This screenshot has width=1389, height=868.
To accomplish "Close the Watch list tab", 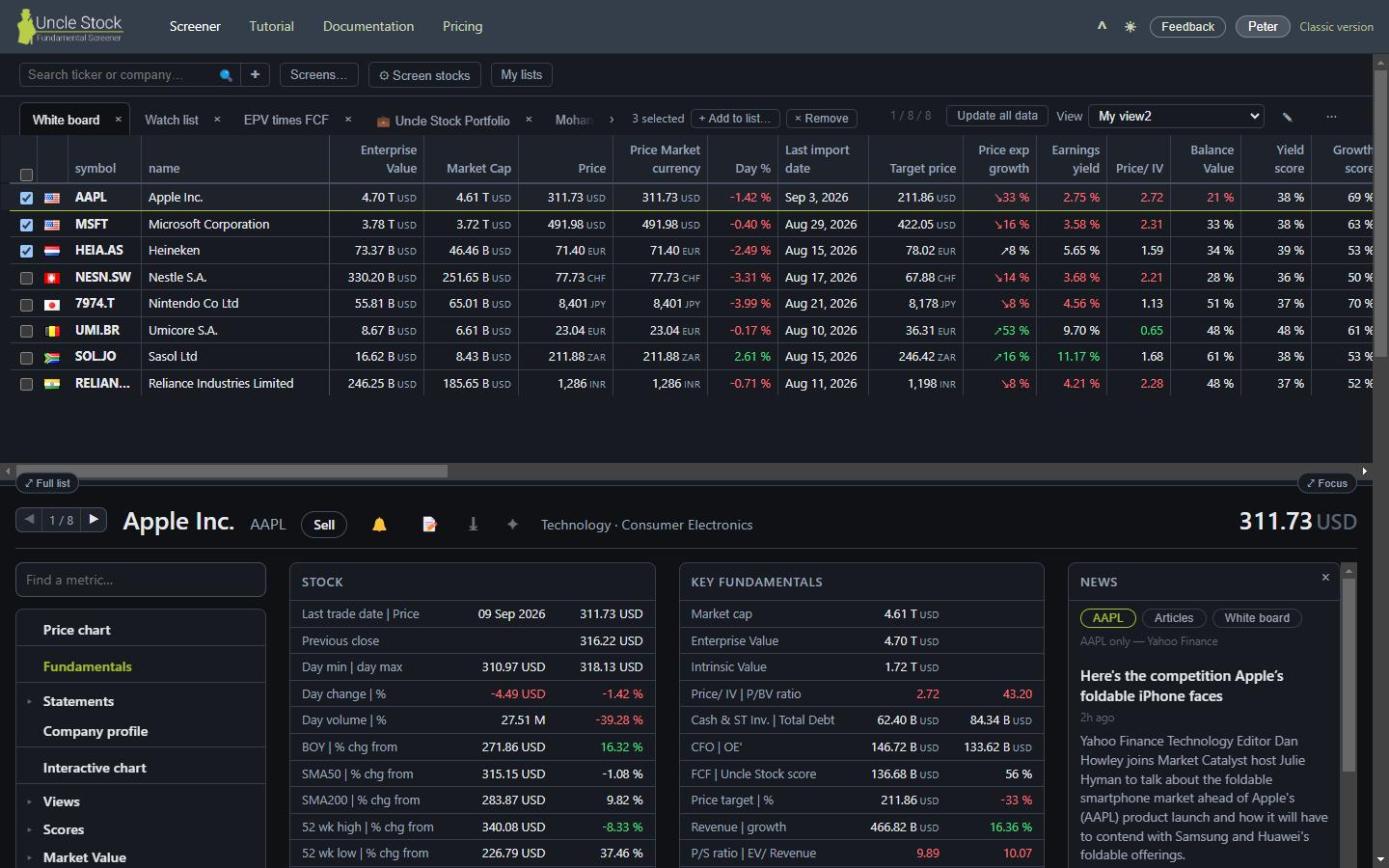I will (217, 119).
